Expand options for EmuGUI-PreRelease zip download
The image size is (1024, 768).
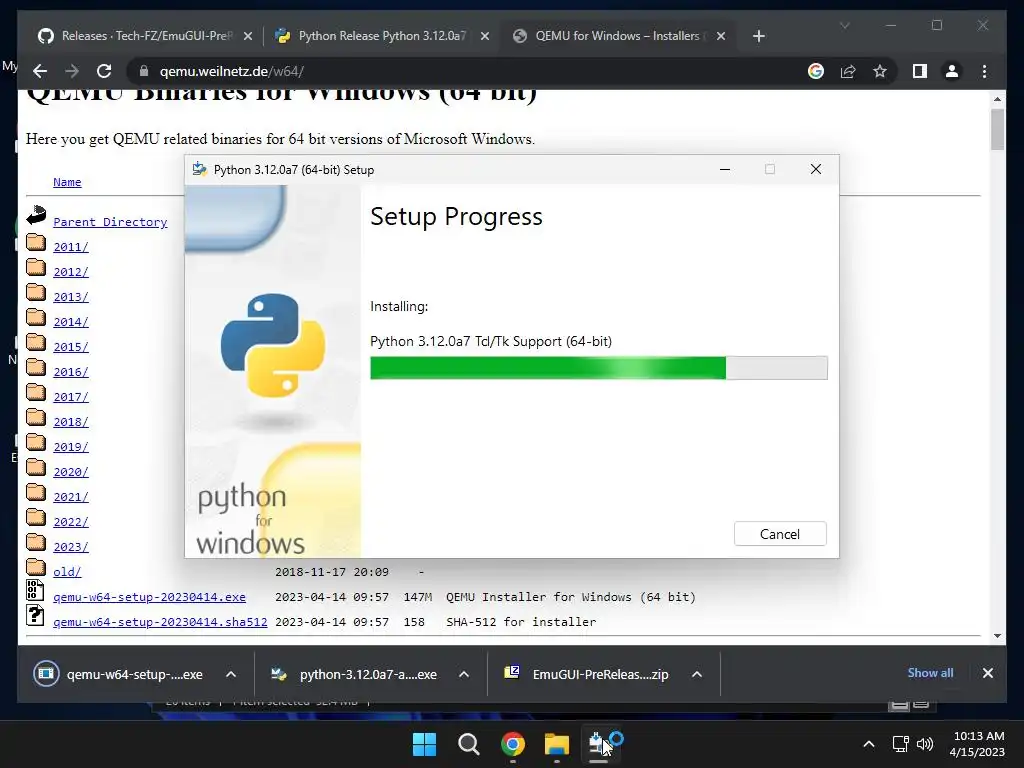697,674
